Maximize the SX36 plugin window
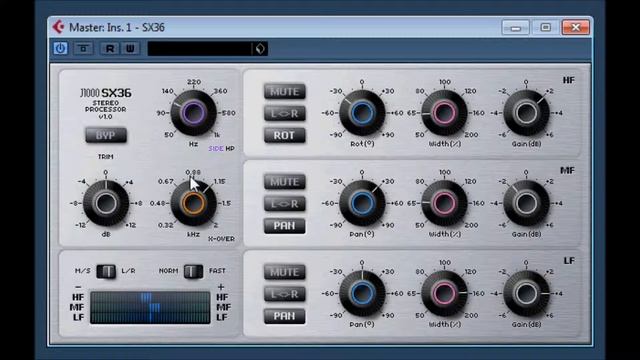640x360 pixels. (x=546, y=28)
